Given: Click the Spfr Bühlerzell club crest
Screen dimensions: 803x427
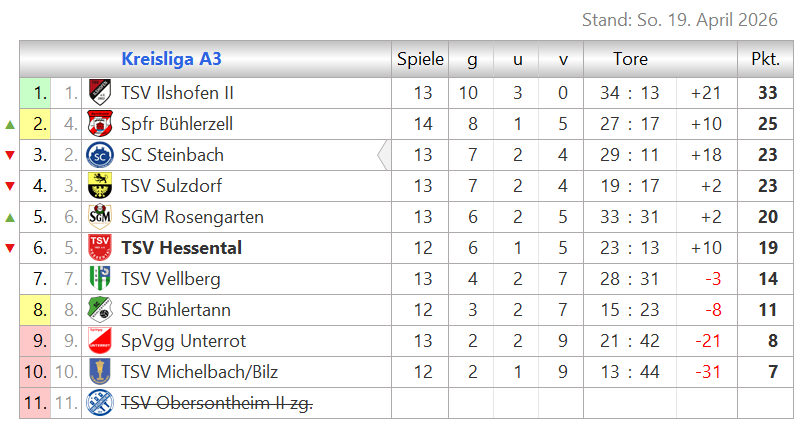Looking at the screenshot, I should [98, 124].
